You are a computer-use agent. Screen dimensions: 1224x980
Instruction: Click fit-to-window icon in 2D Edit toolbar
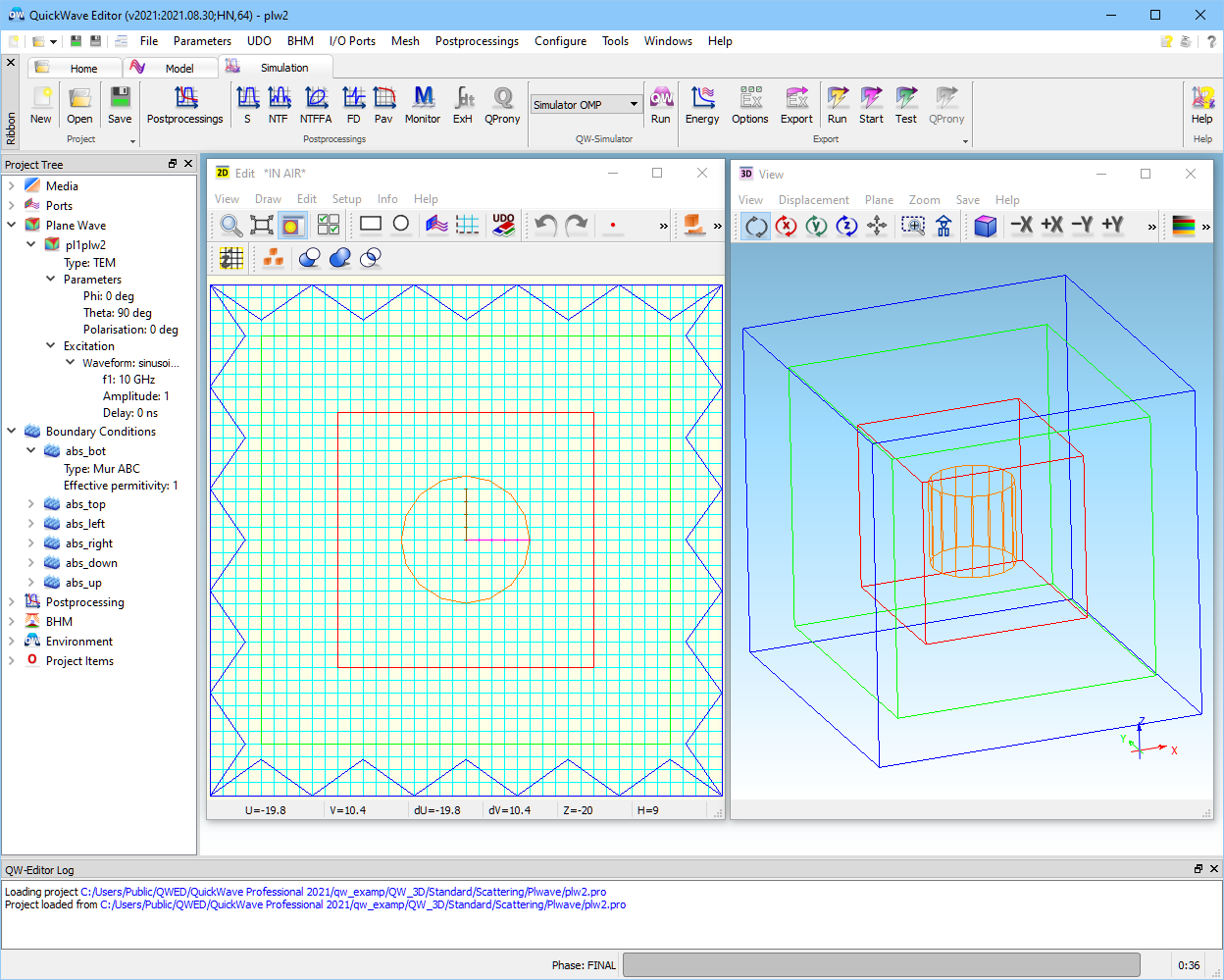pyautogui.click(x=262, y=226)
